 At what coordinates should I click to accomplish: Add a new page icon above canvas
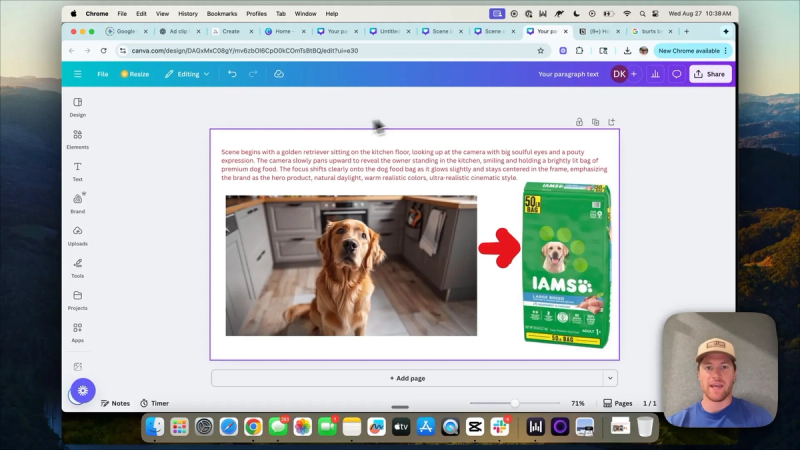[x=611, y=122]
